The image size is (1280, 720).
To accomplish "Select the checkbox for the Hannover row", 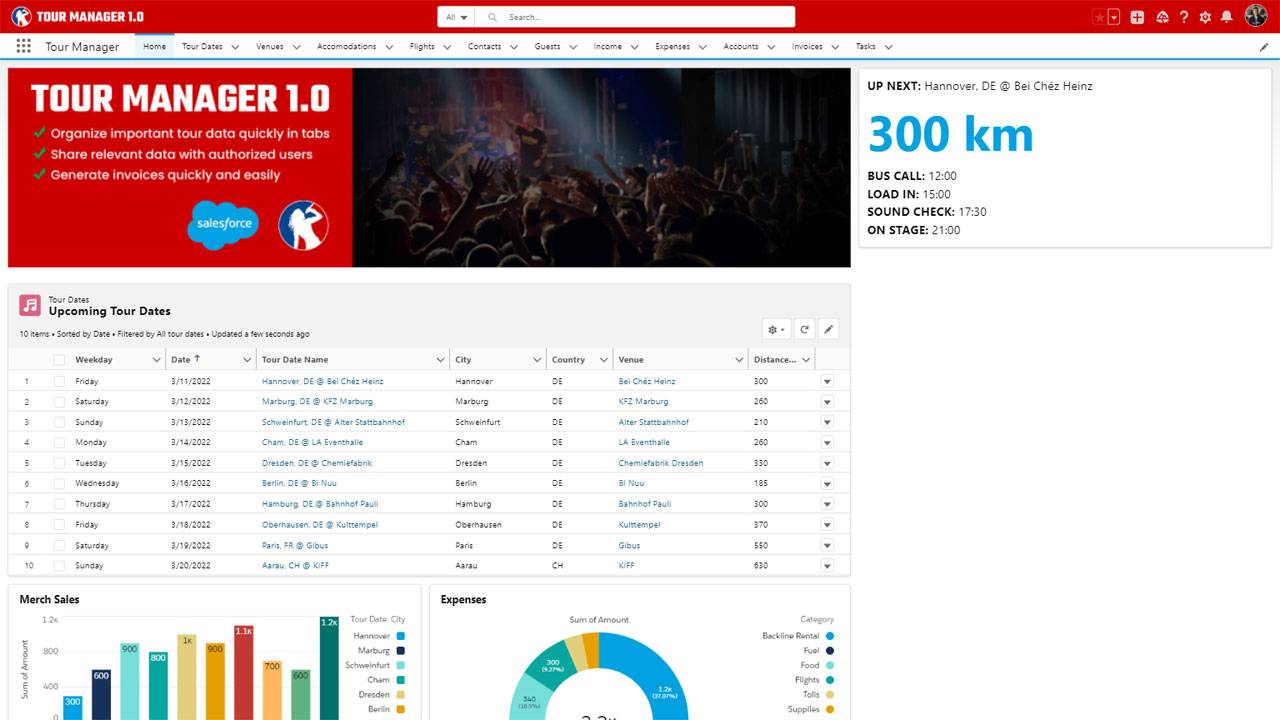I will coord(59,381).
